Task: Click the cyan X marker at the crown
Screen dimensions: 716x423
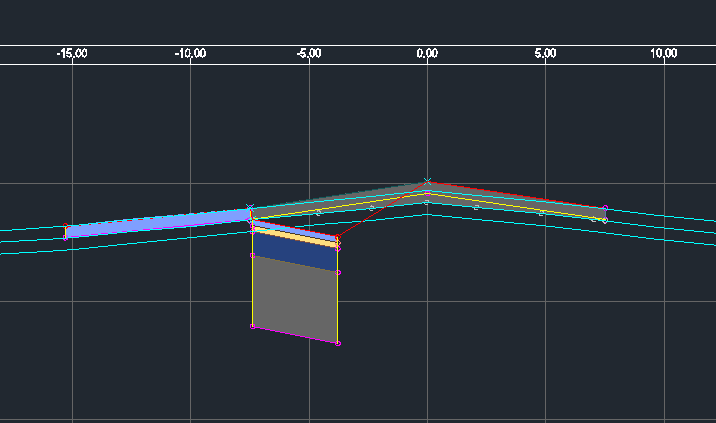Action: coord(427,181)
